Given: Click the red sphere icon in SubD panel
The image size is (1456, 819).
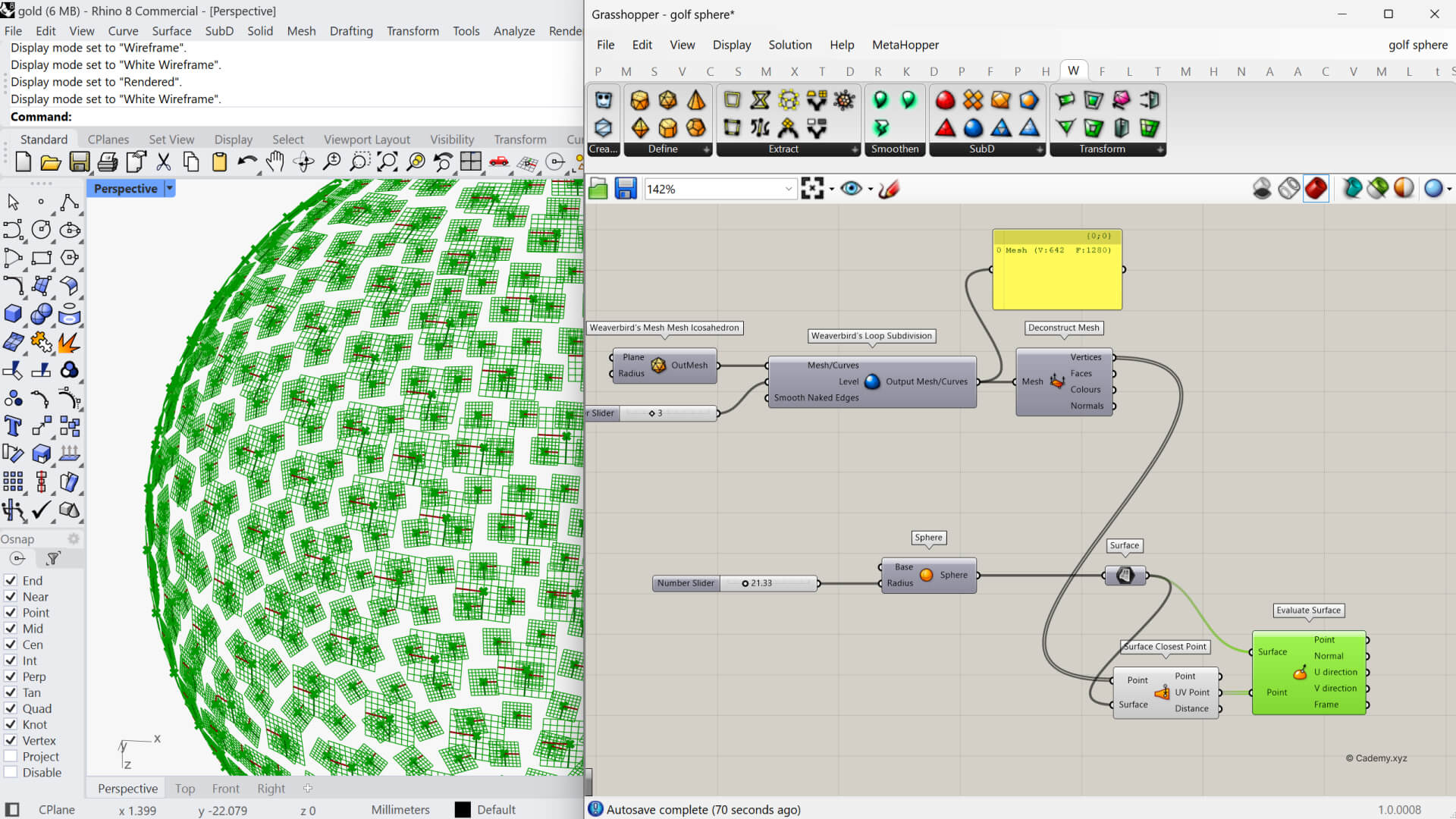Looking at the screenshot, I should [945, 100].
